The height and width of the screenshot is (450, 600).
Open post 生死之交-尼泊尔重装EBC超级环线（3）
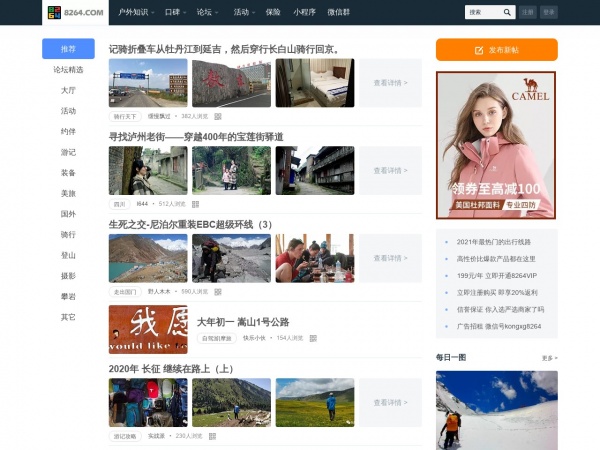(190, 225)
